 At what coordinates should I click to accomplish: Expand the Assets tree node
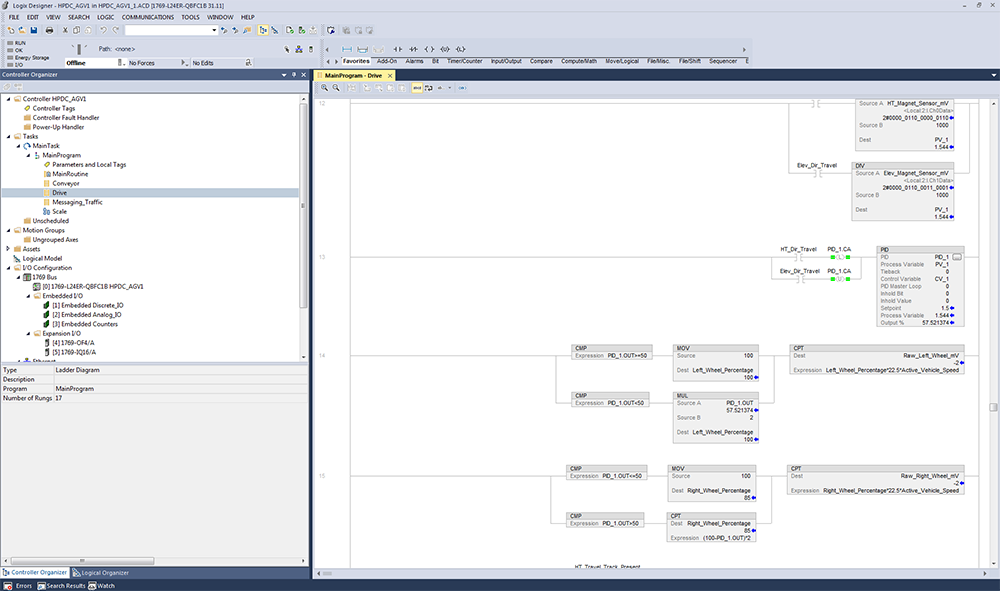(x=8, y=249)
